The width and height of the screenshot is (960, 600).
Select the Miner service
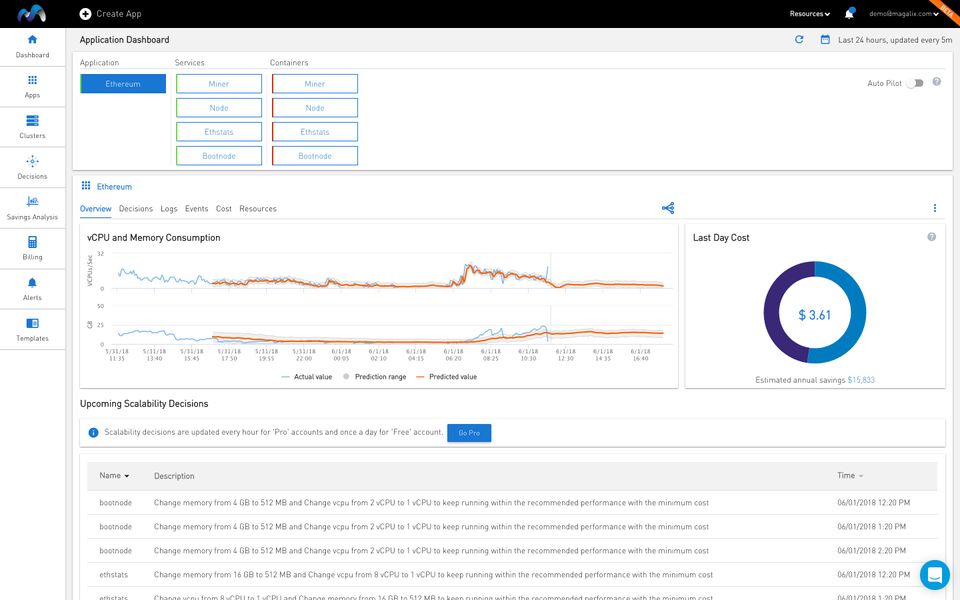click(x=219, y=84)
